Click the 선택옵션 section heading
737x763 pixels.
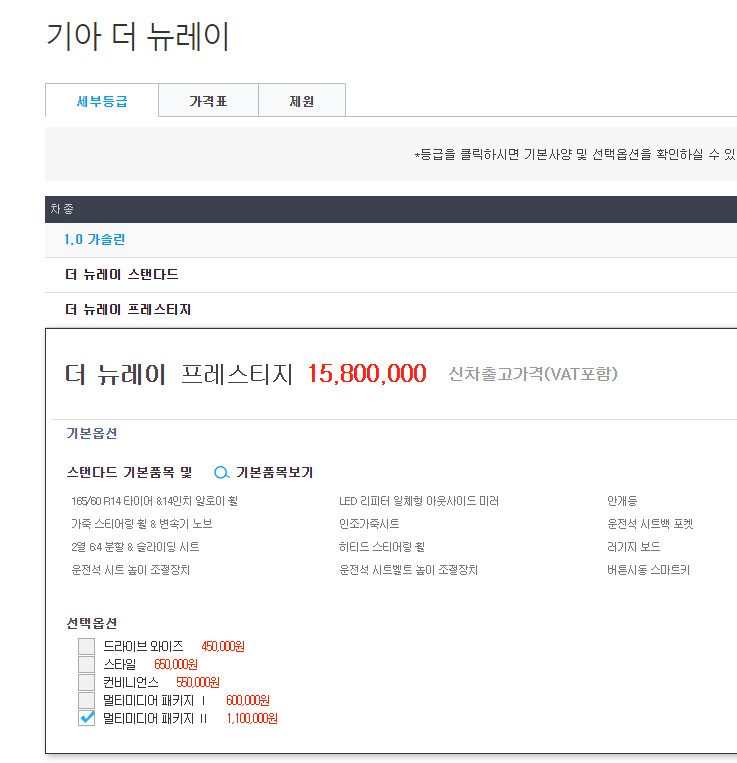[92, 623]
